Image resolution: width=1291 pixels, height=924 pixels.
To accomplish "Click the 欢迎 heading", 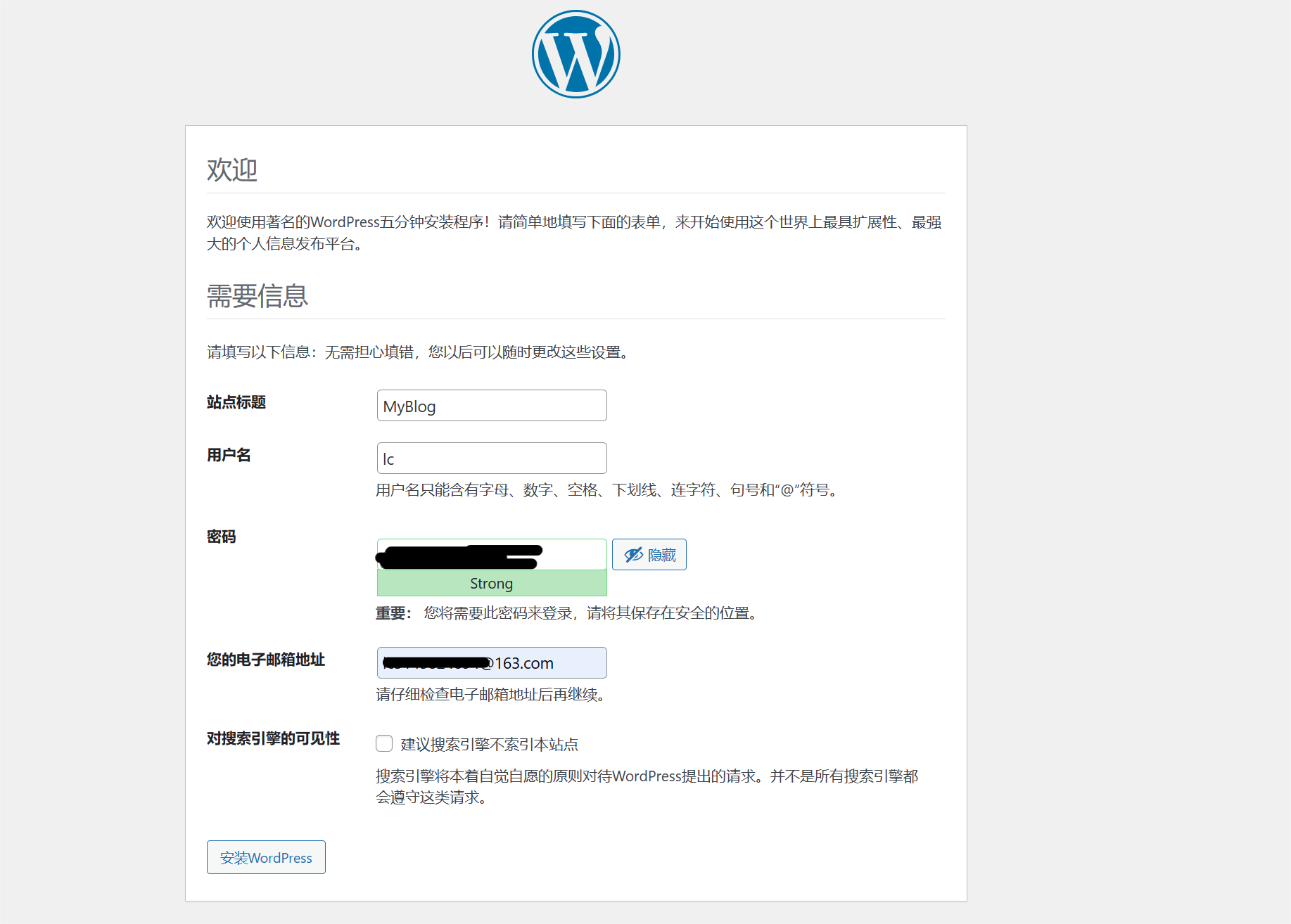I will (x=232, y=169).
